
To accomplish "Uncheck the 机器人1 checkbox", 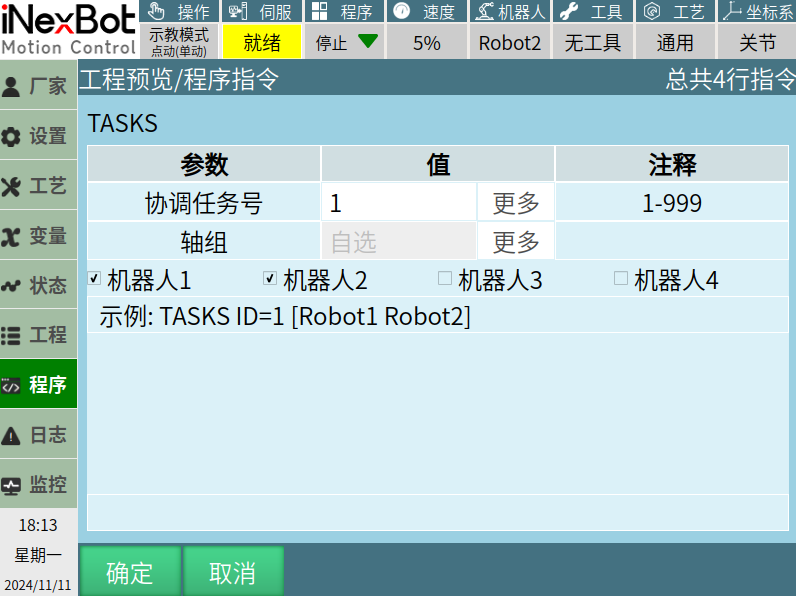I will pyautogui.click(x=95, y=279).
